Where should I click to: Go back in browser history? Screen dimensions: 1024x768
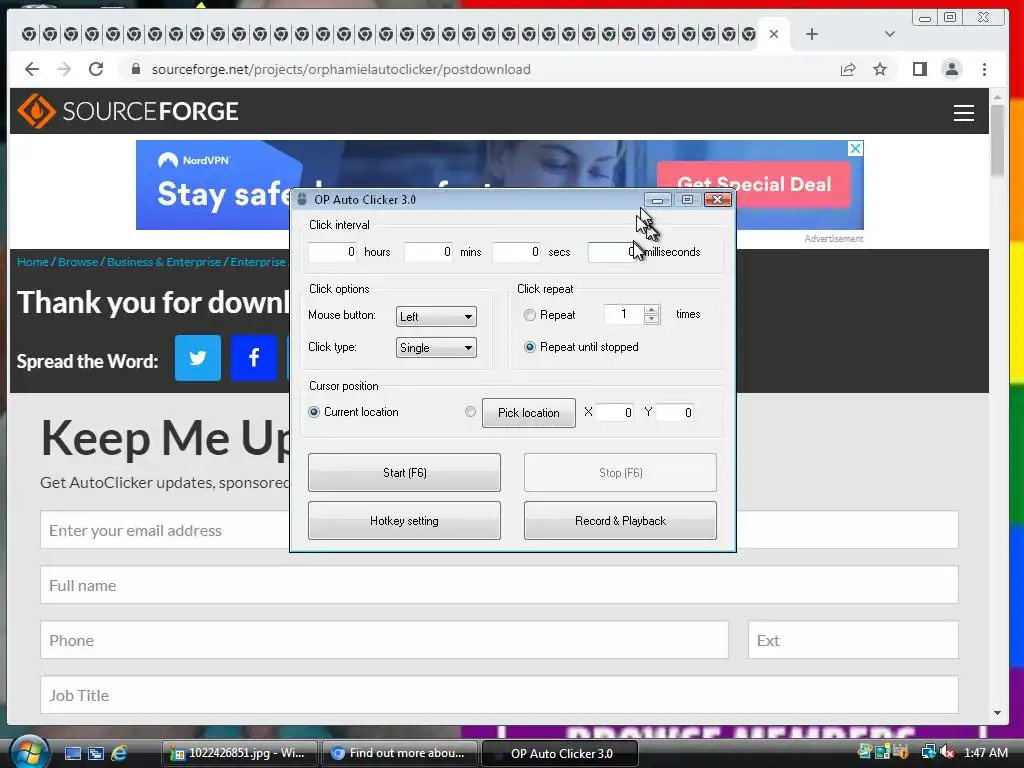point(31,69)
